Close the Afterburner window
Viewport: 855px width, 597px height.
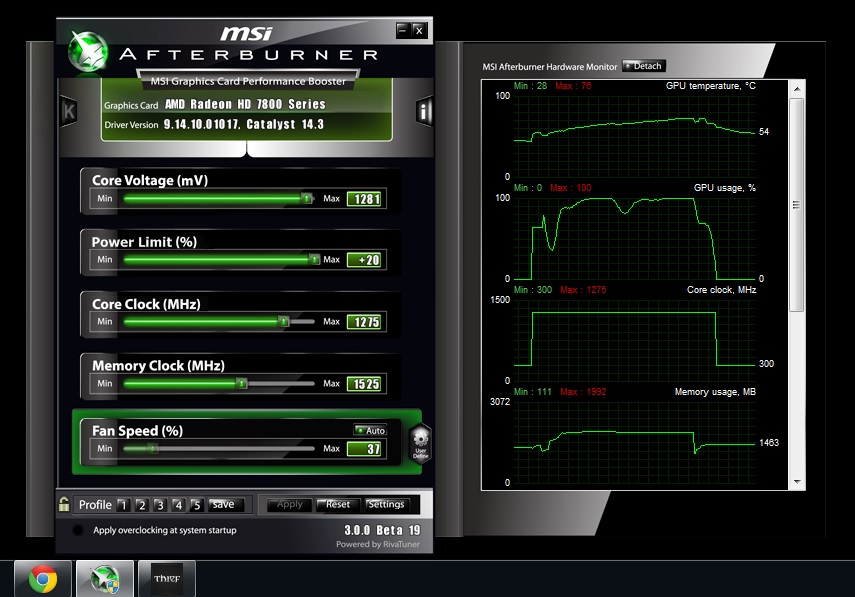pyautogui.click(x=419, y=30)
